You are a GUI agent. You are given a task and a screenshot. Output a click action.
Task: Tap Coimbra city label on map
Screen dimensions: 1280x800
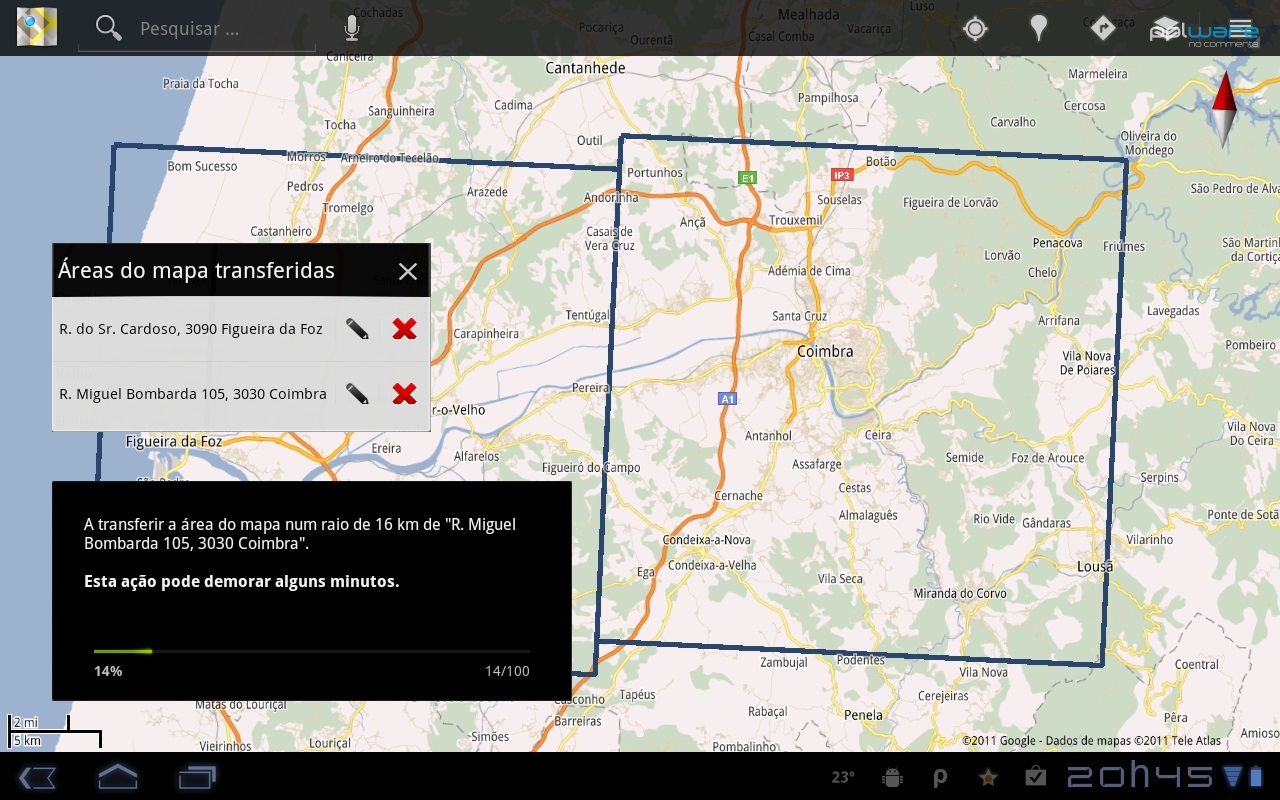pyautogui.click(x=825, y=352)
